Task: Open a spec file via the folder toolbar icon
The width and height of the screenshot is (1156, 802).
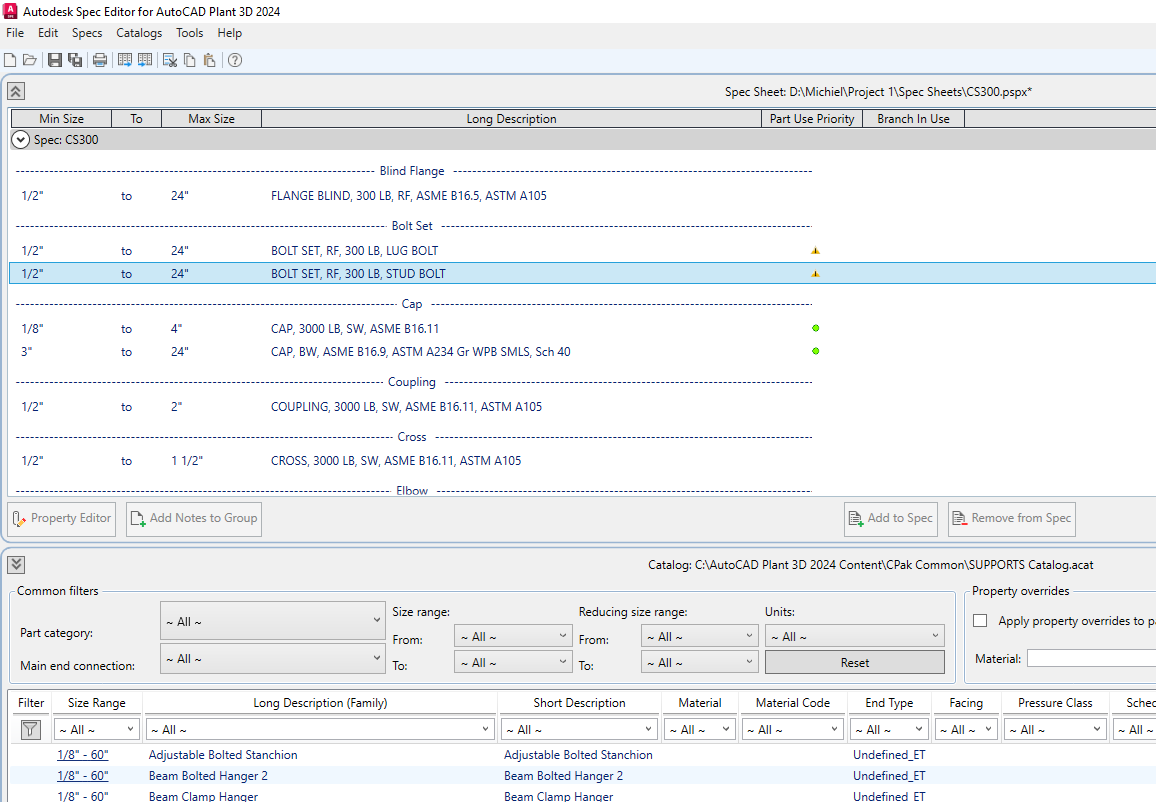Action: (x=29, y=60)
